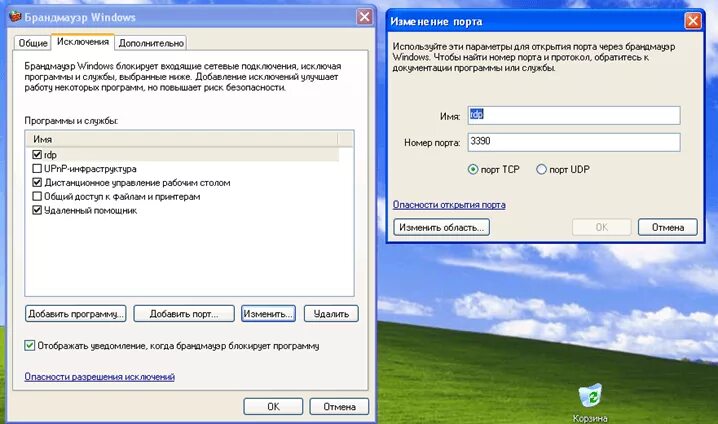The width and height of the screenshot is (718, 424).
Task: Click the Номер порта field showing 3390
Action: pyautogui.click(x=574, y=142)
